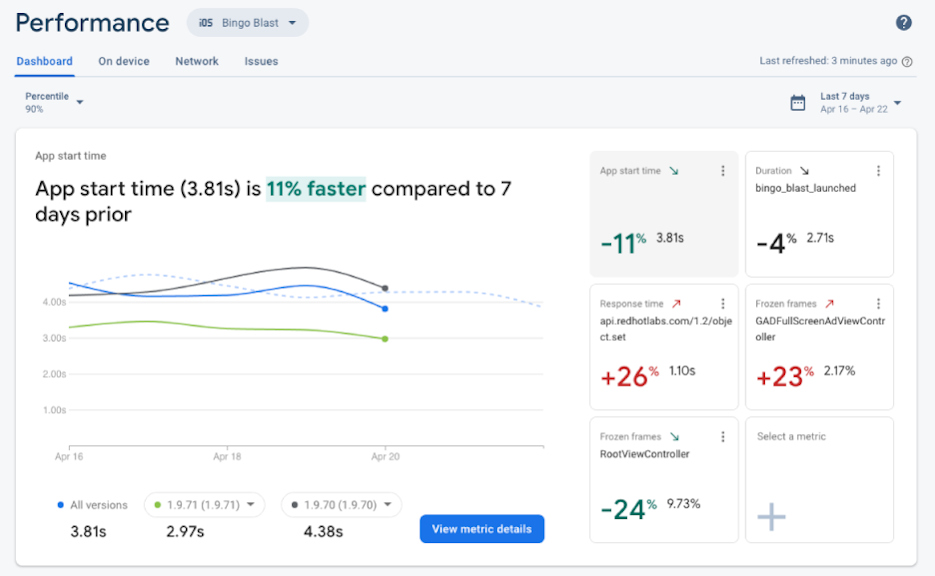Select the bingo_blast_launched Duration card
Viewport: 935px width, 576px height.
point(819,214)
